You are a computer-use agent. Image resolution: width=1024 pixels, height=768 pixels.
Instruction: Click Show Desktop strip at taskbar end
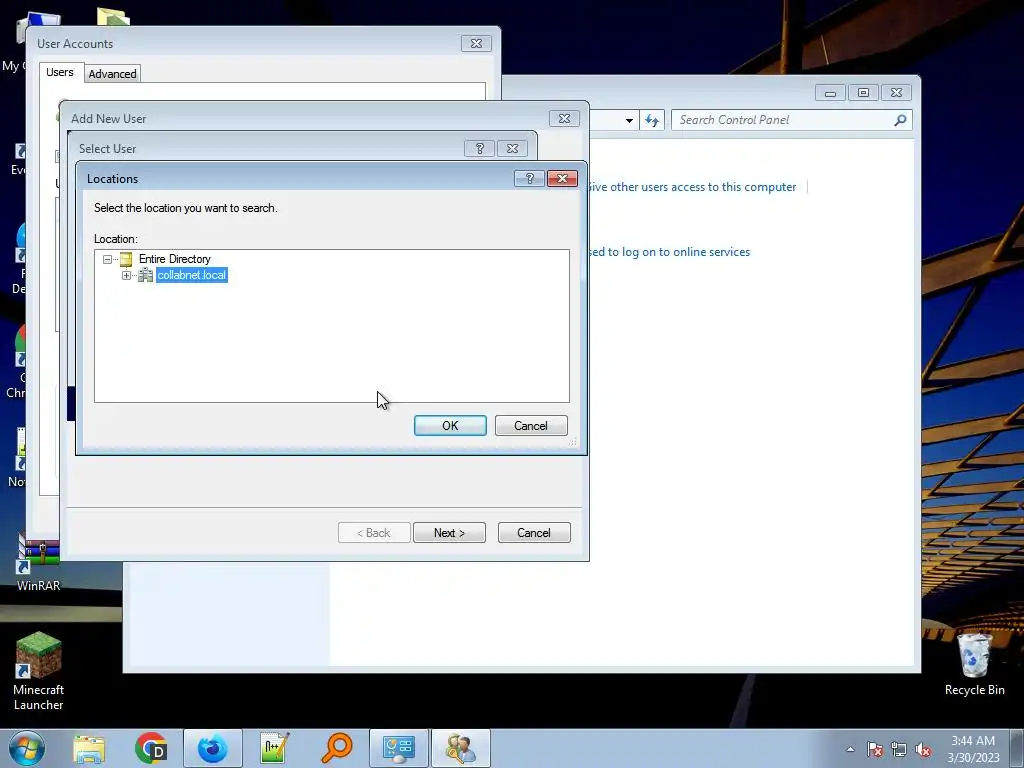(1017, 748)
